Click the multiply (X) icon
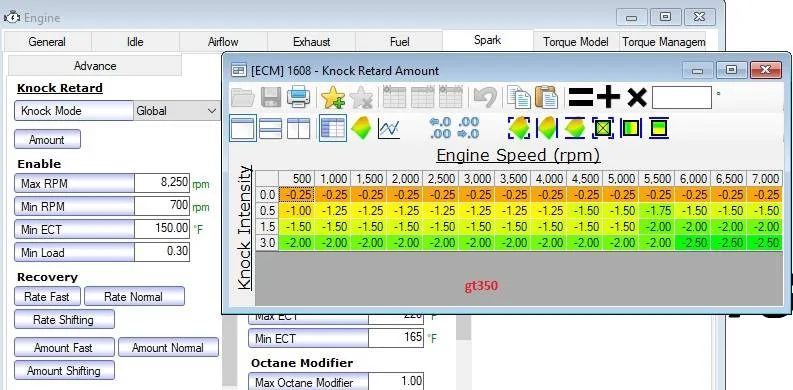This screenshot has width=793, height=390. point(637,97)
